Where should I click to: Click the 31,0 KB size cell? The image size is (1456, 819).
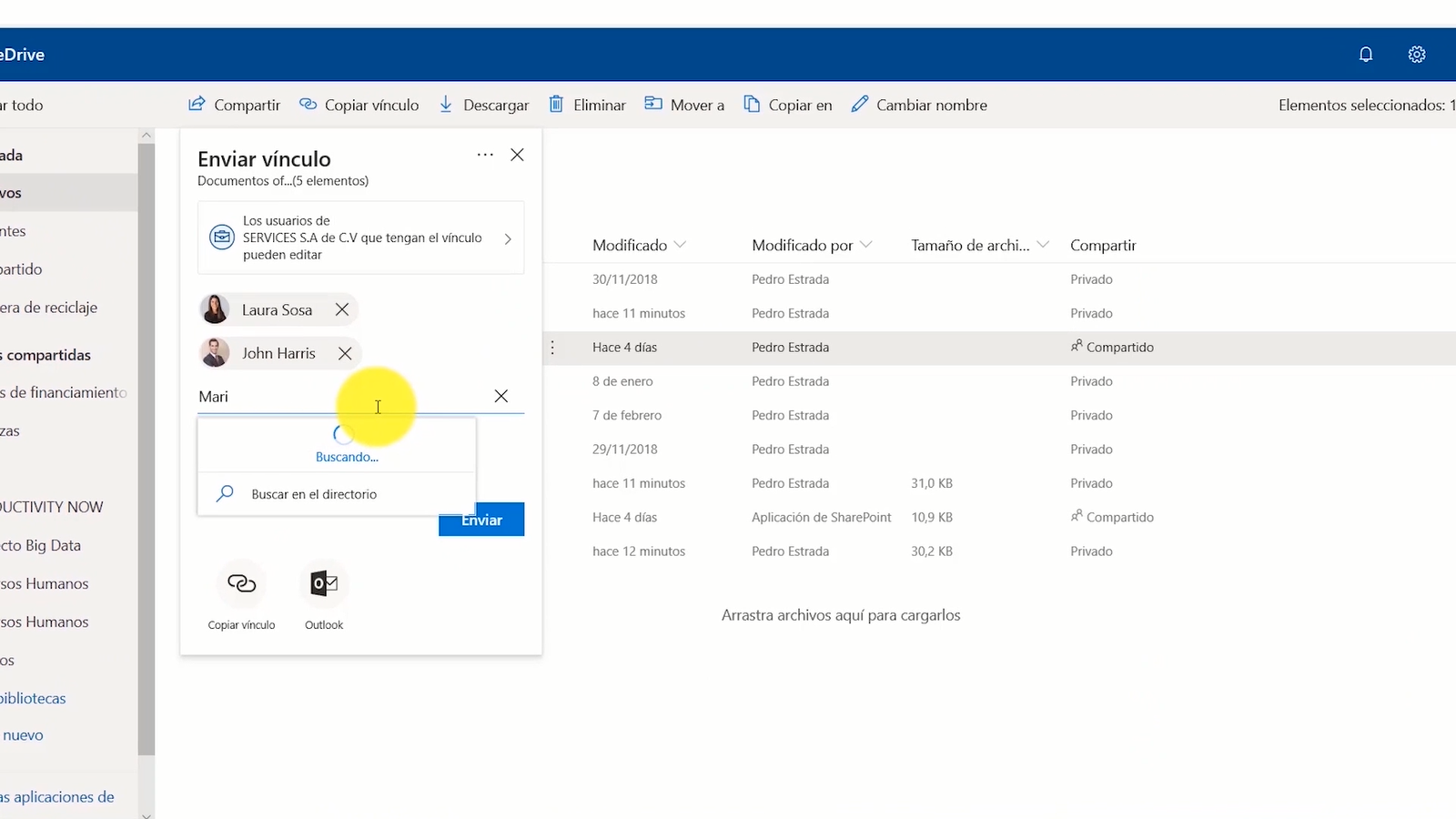(x=932, y=483)
